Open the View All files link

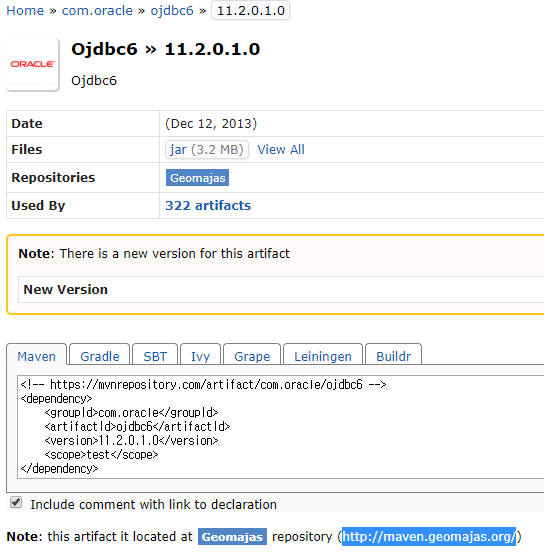coord(281,149)
